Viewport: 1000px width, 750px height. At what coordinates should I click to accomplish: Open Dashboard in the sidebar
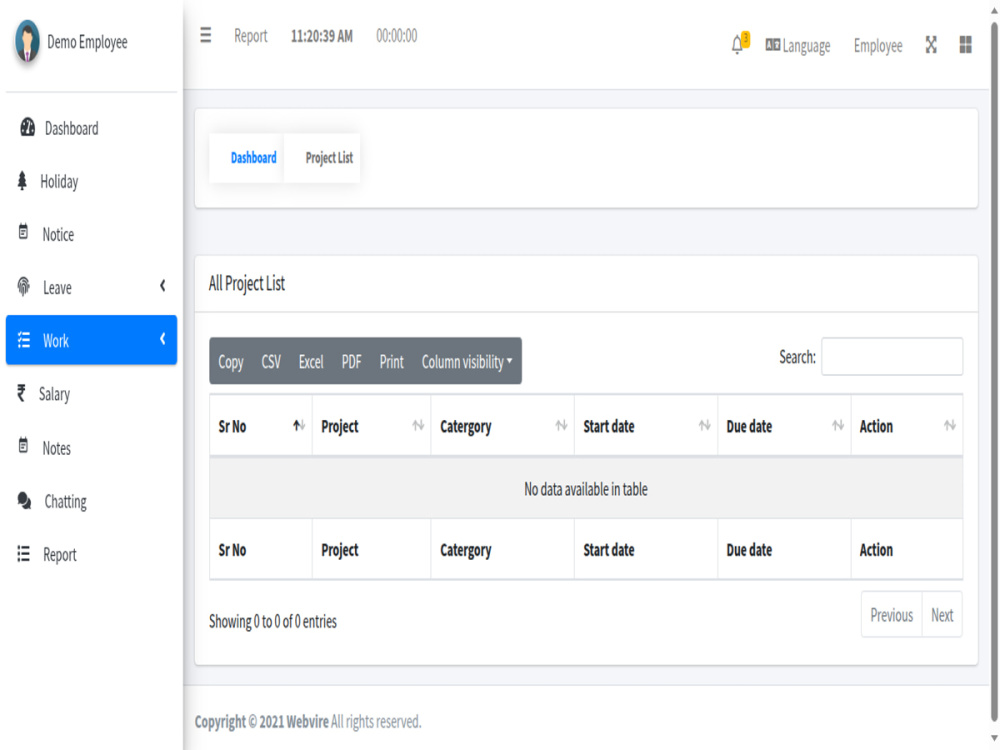pos(91,128)
